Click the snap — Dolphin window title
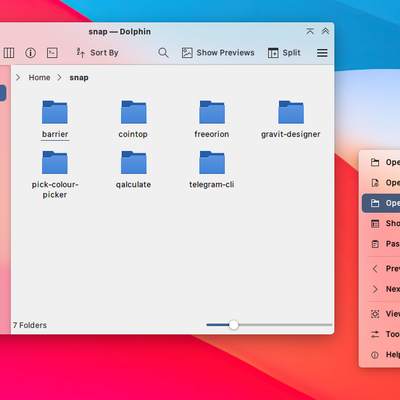 pyautogui.click(x=119, y=32)
